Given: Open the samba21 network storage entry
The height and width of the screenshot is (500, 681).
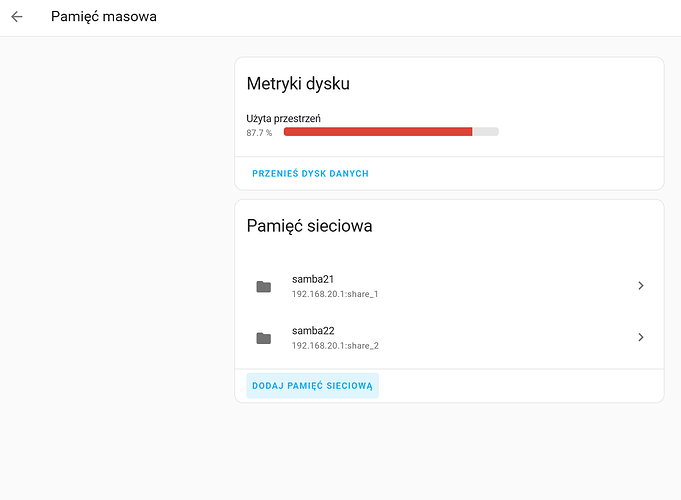Looking at the screenshot, I should point(449,286).
